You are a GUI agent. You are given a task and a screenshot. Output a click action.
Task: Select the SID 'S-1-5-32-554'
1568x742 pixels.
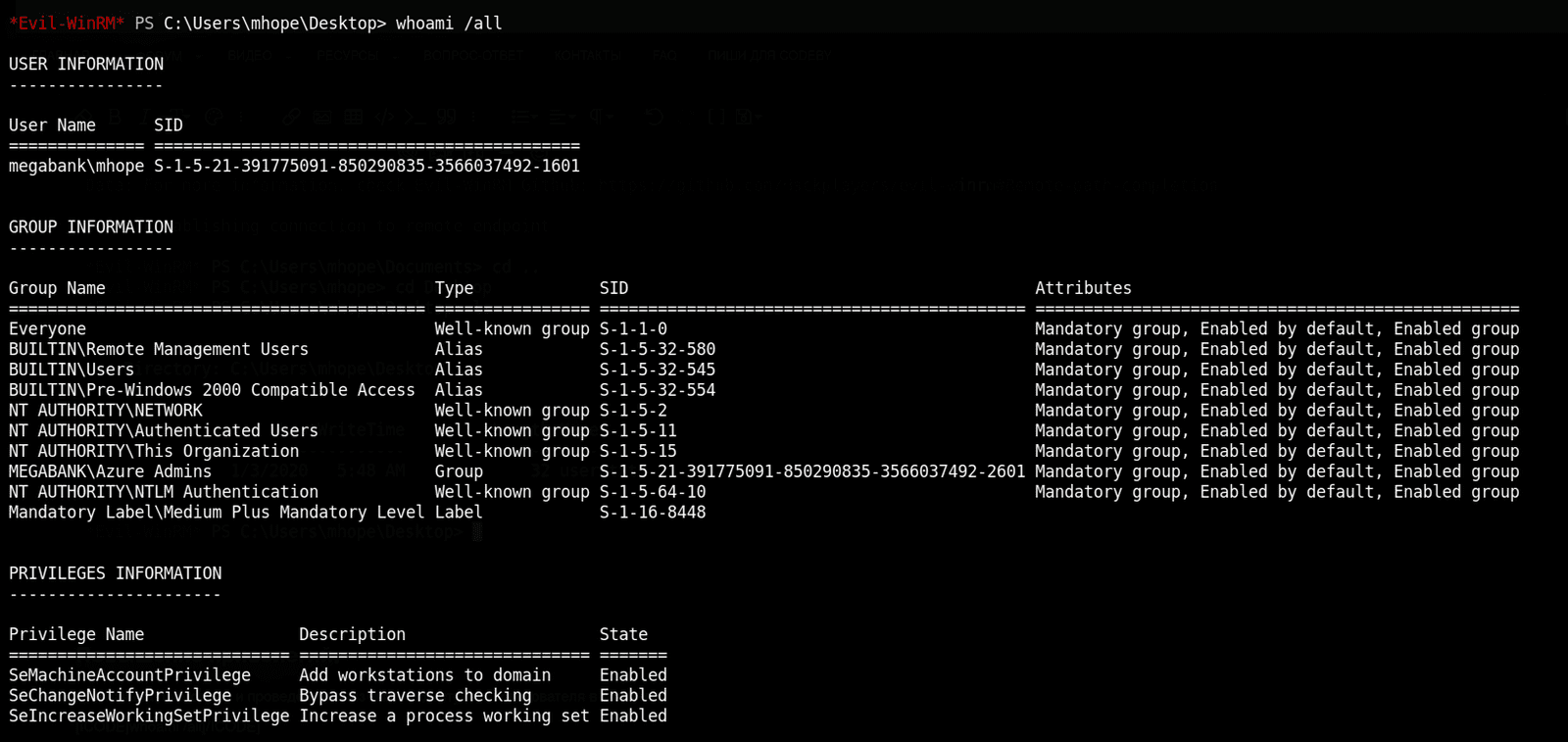tap(658, 390)
